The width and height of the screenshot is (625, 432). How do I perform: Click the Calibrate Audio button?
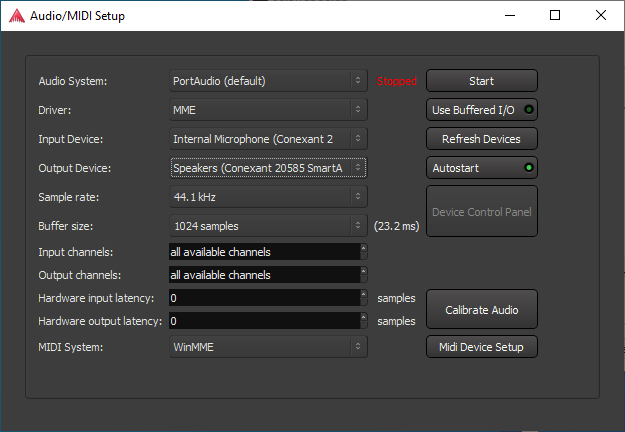482,310
